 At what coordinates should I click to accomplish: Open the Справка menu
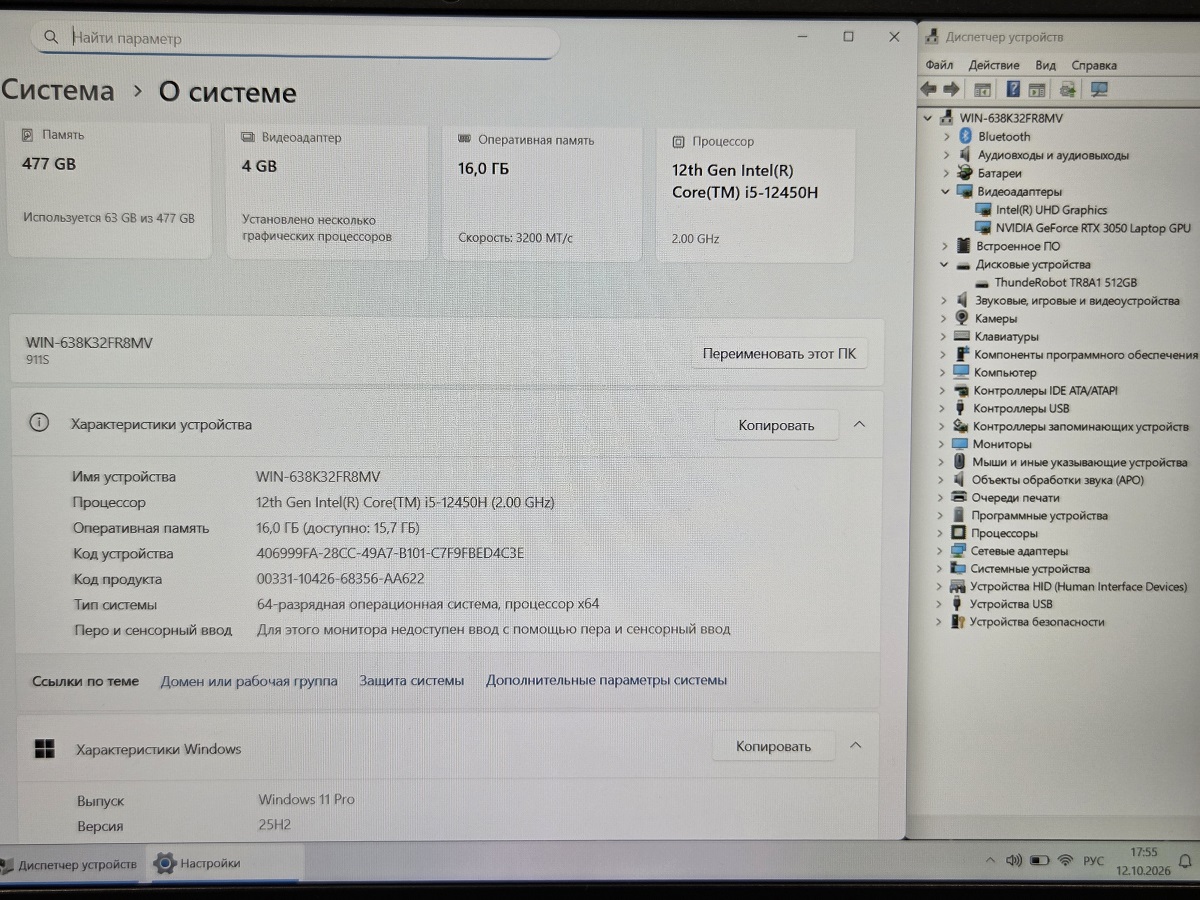click(x=1094, y=65)
